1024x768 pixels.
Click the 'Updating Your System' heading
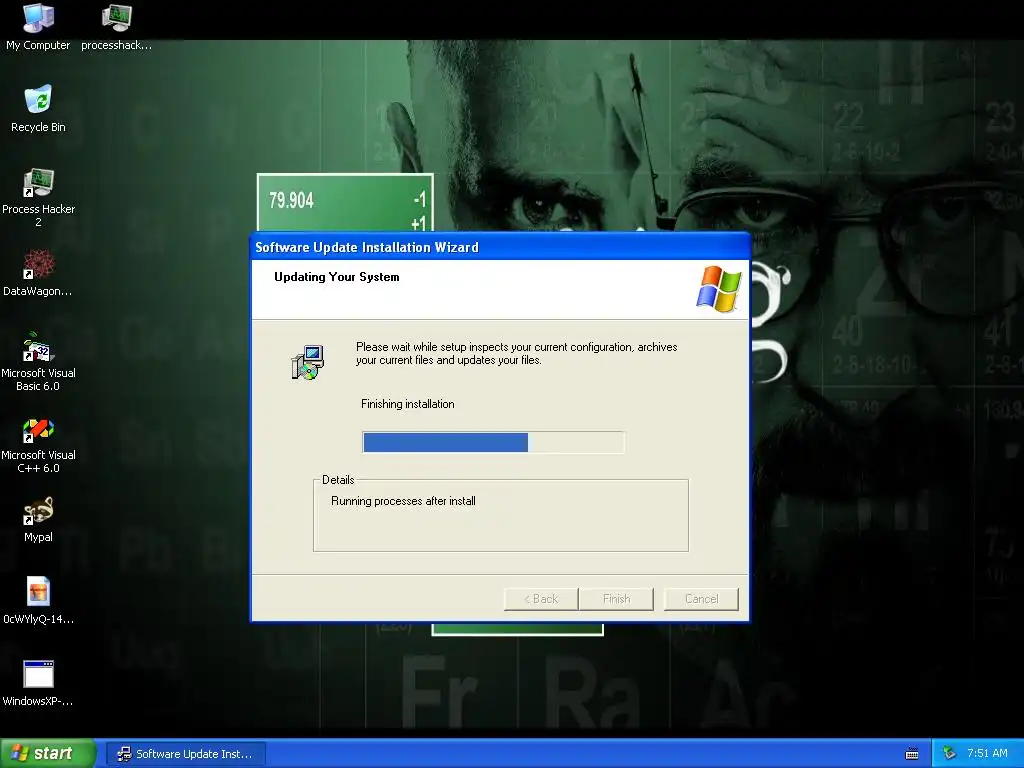pos(336,277)
